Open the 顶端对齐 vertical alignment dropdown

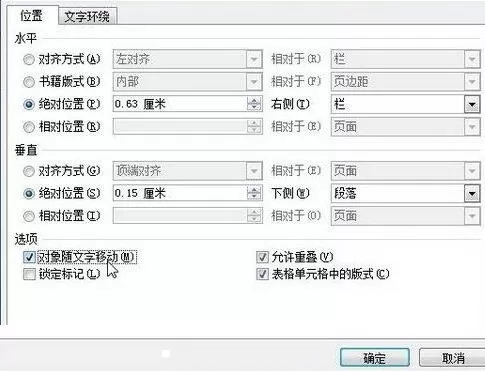[254, 171]
